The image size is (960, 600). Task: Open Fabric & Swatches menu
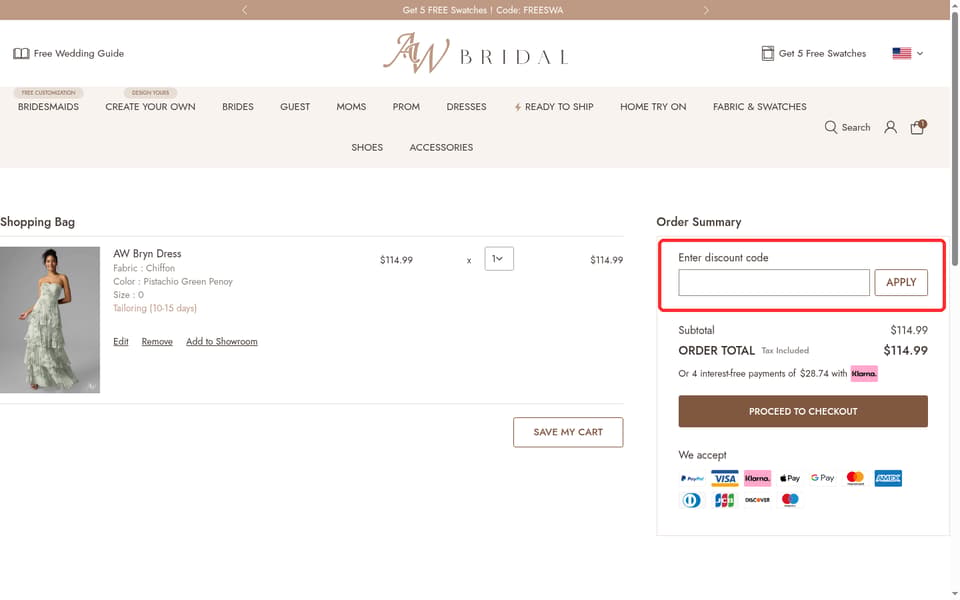tap(759, 107)
